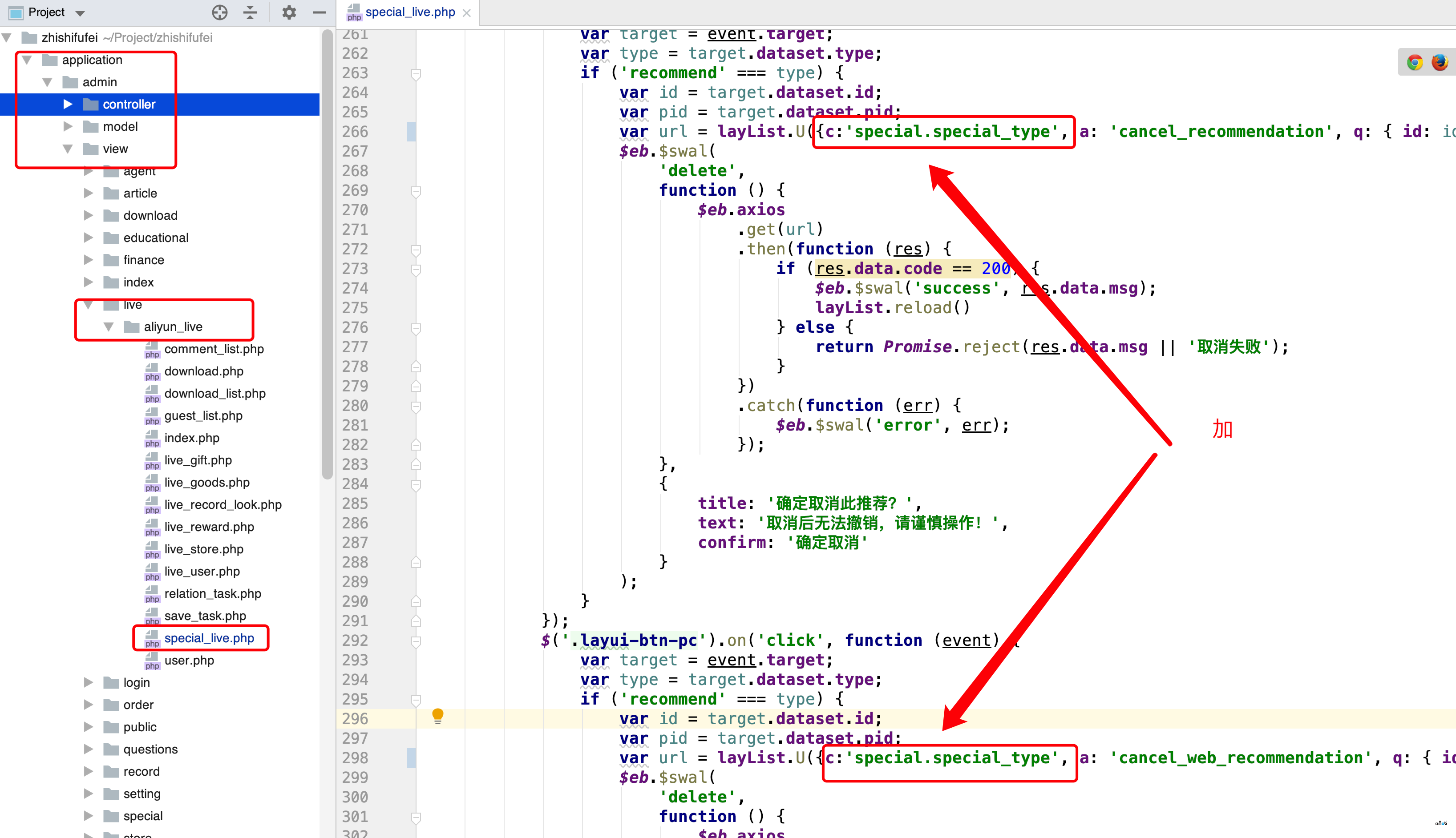The height and width of the screenshot is (838, 1456).
Task: Expand the record folder
Action: 89,772
